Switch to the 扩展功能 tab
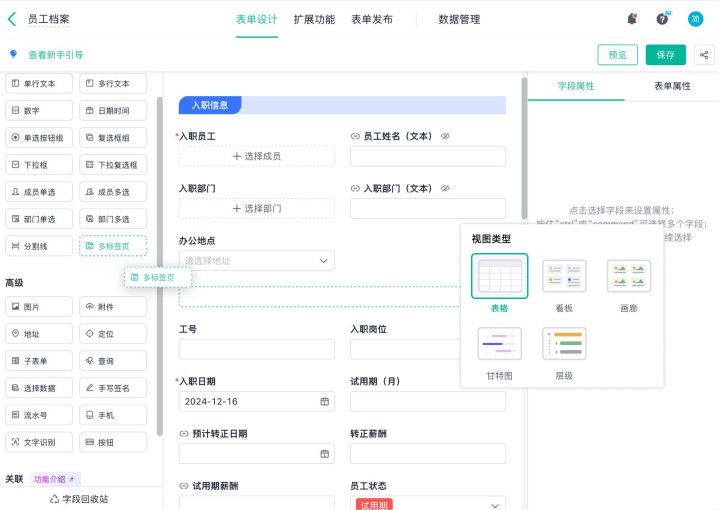Viewport: 719px width, 510px height. [x=314, y=19]
